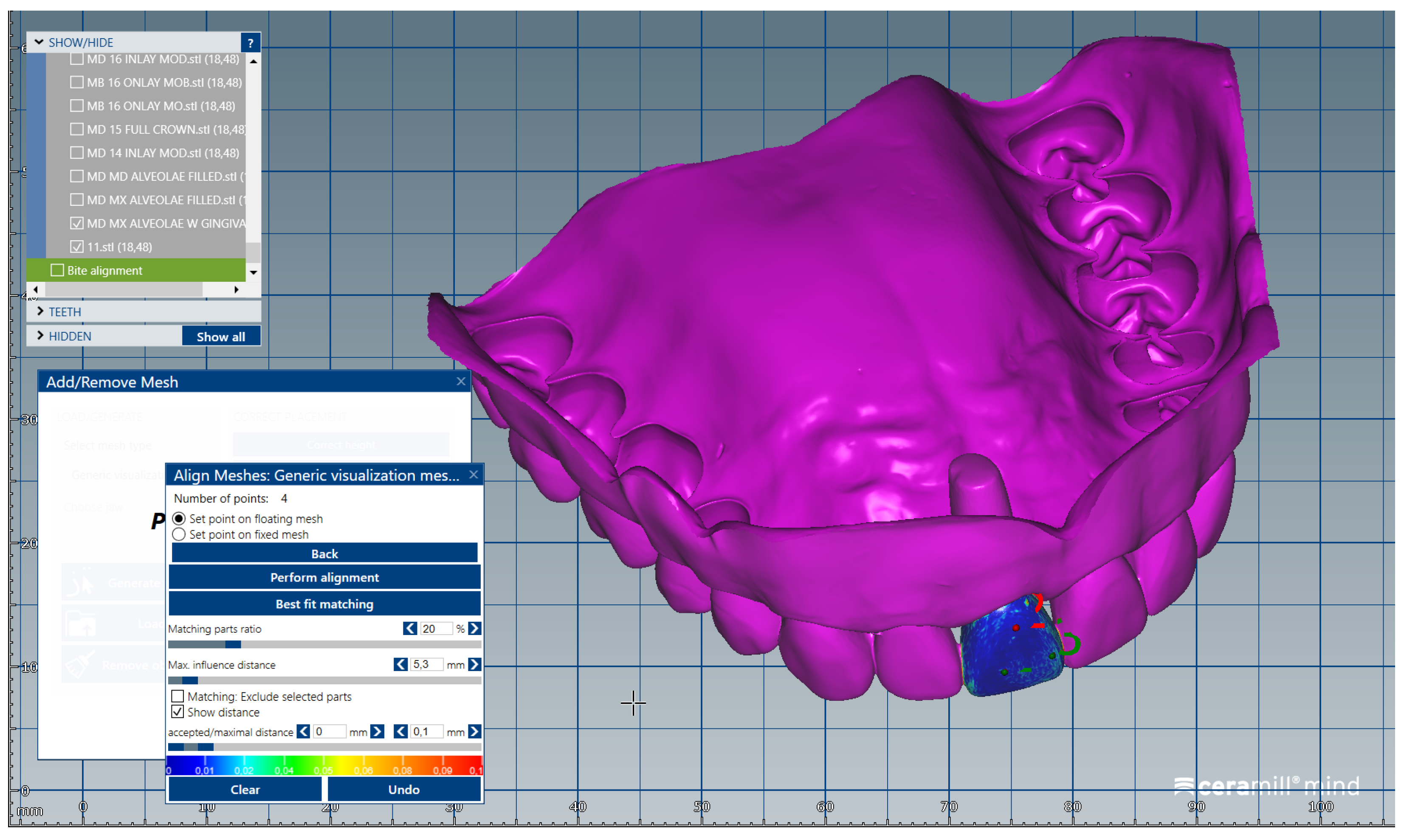The image size is (1404, 840).
Task: Toggle visibility of 11.stl mesh
Action: [x=77, y=247]
